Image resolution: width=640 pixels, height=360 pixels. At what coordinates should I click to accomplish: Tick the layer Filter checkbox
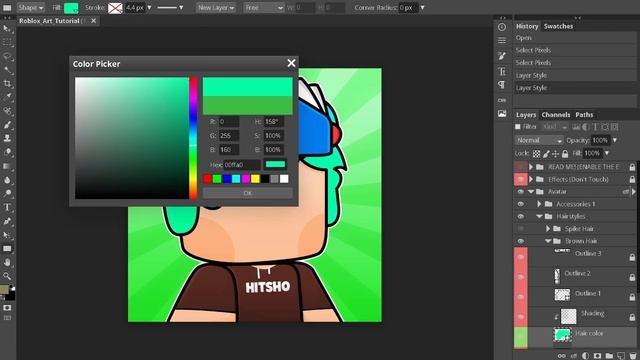[518, 127]
